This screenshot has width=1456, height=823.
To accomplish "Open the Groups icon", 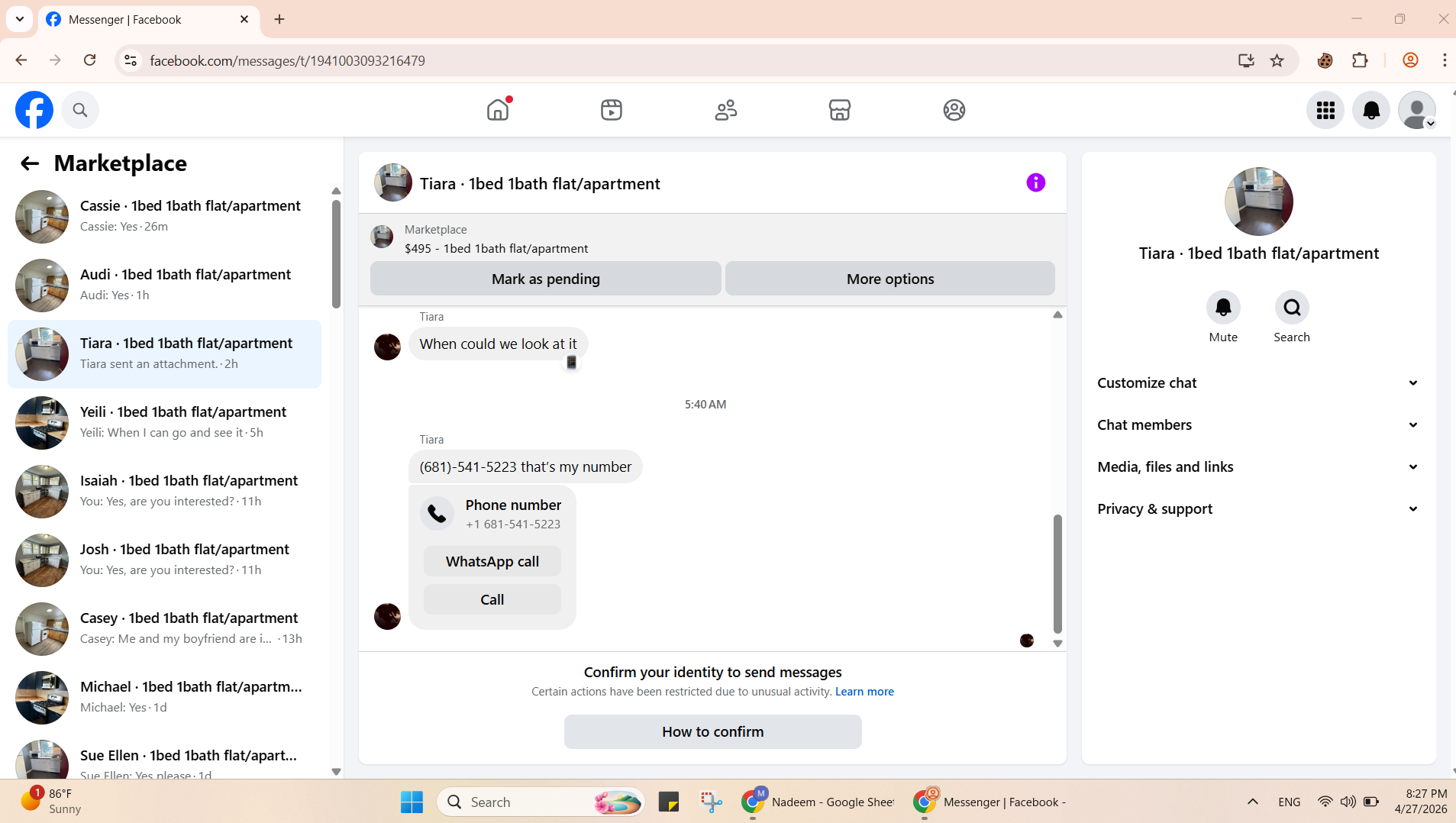I will [954, 110].
